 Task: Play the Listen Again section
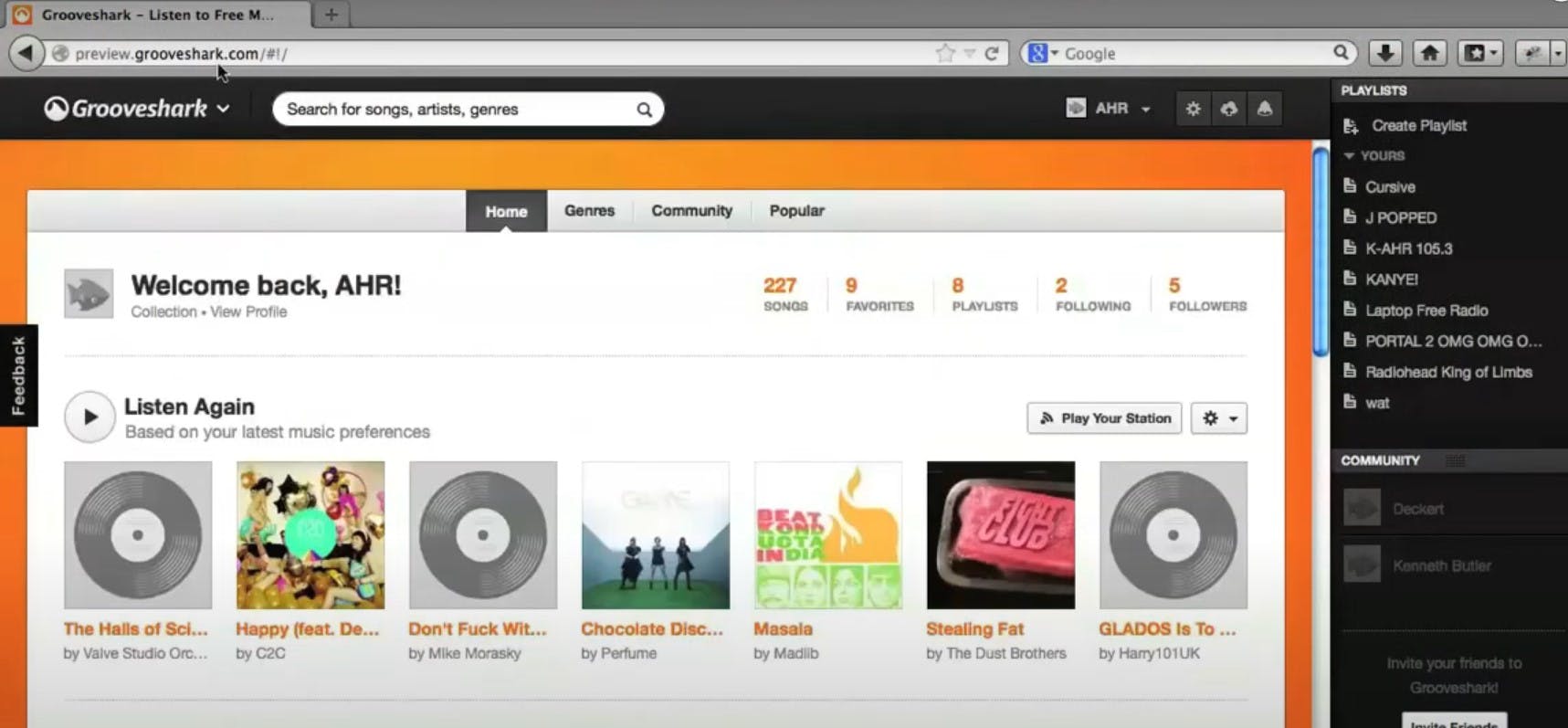pyautogui.click(x=89, y=417)
